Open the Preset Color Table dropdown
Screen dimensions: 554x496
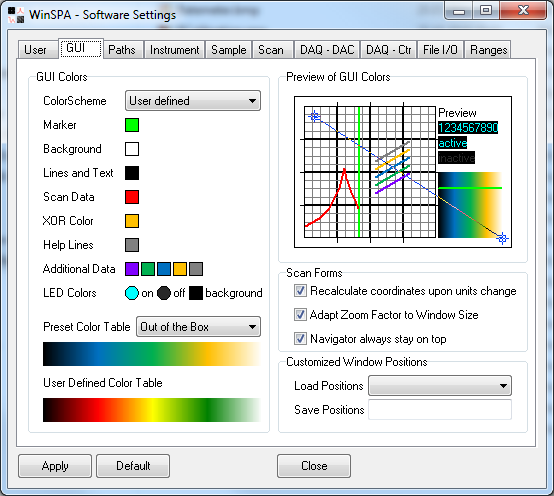198,327
